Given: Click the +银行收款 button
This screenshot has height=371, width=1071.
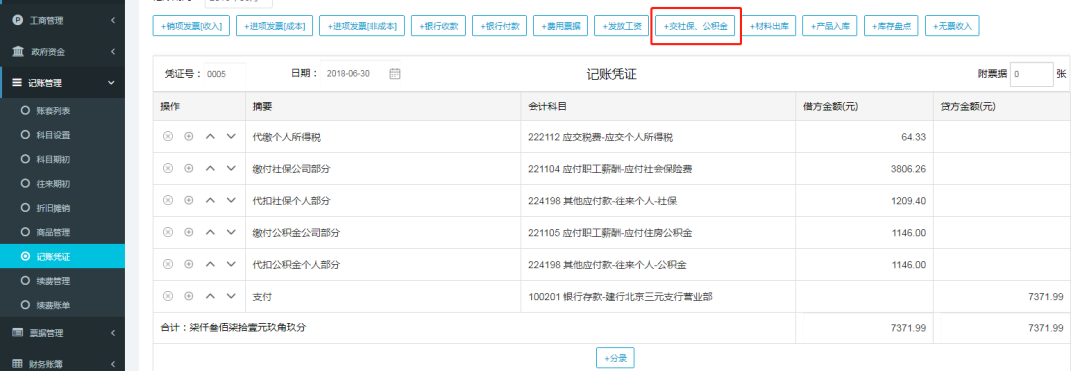Looking at the screenshot, I should [x=439, y=26].
